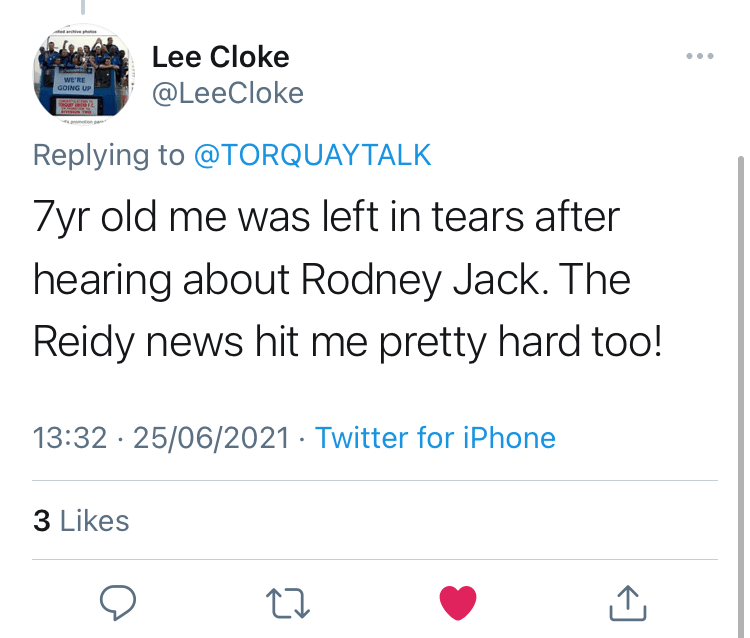Viewport: 750px width, 638px height.
Task: Unlike the tweet via the red heart
Action: coord(458,601)
